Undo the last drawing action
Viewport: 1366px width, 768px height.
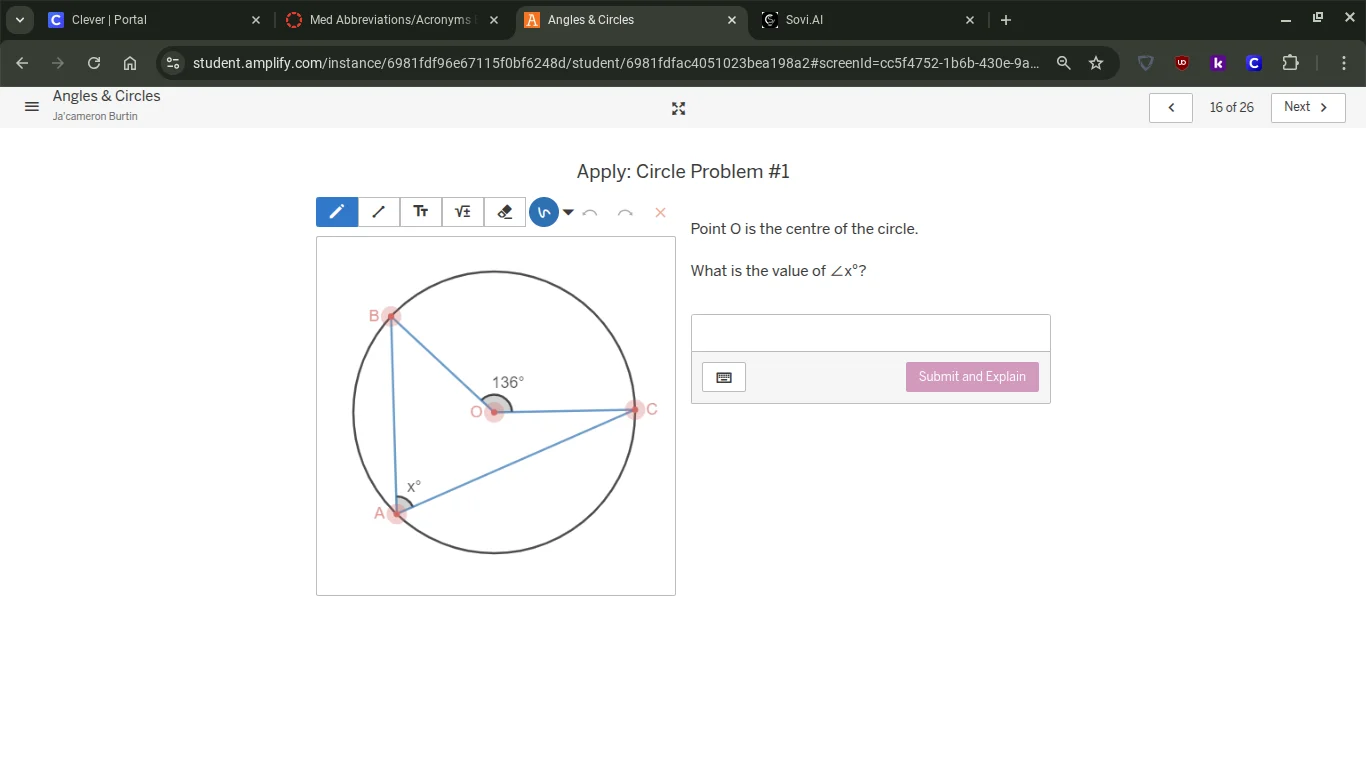click(x=590, y=212)
